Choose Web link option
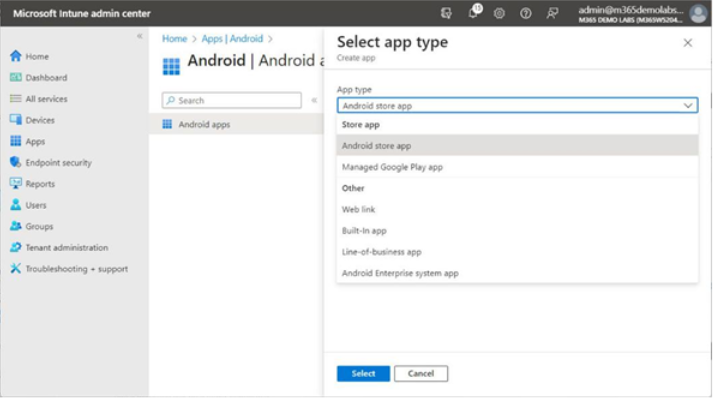This screenshot has height=400, width=713. tap(517, 209)
